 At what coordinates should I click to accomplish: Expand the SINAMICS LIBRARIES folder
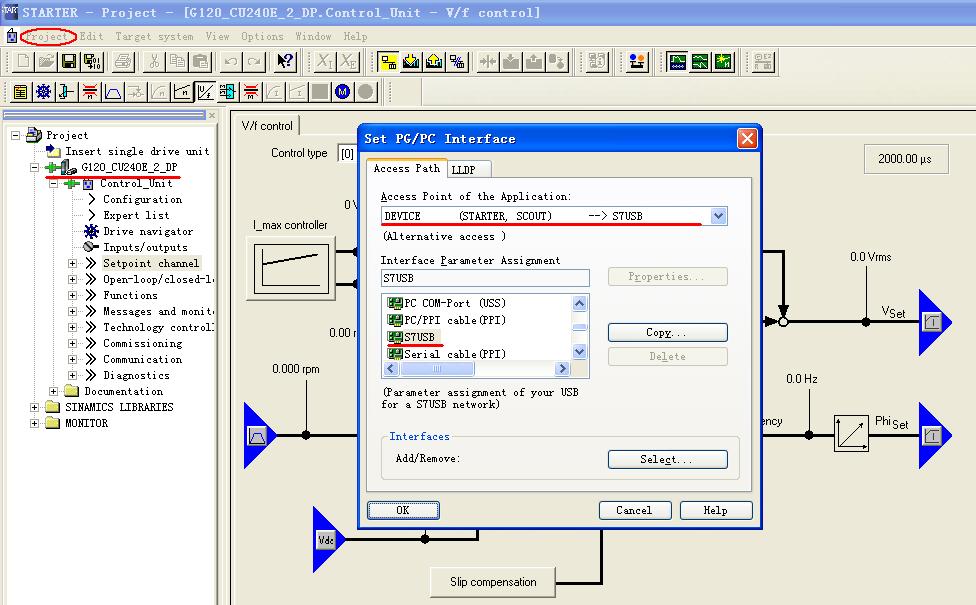tap(35, 407)
